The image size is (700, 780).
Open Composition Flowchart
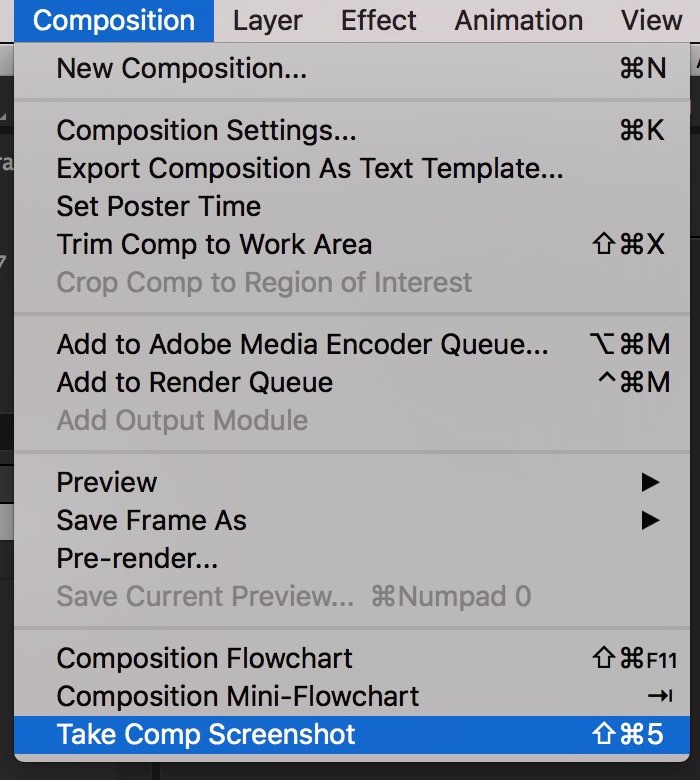point(204,658)
